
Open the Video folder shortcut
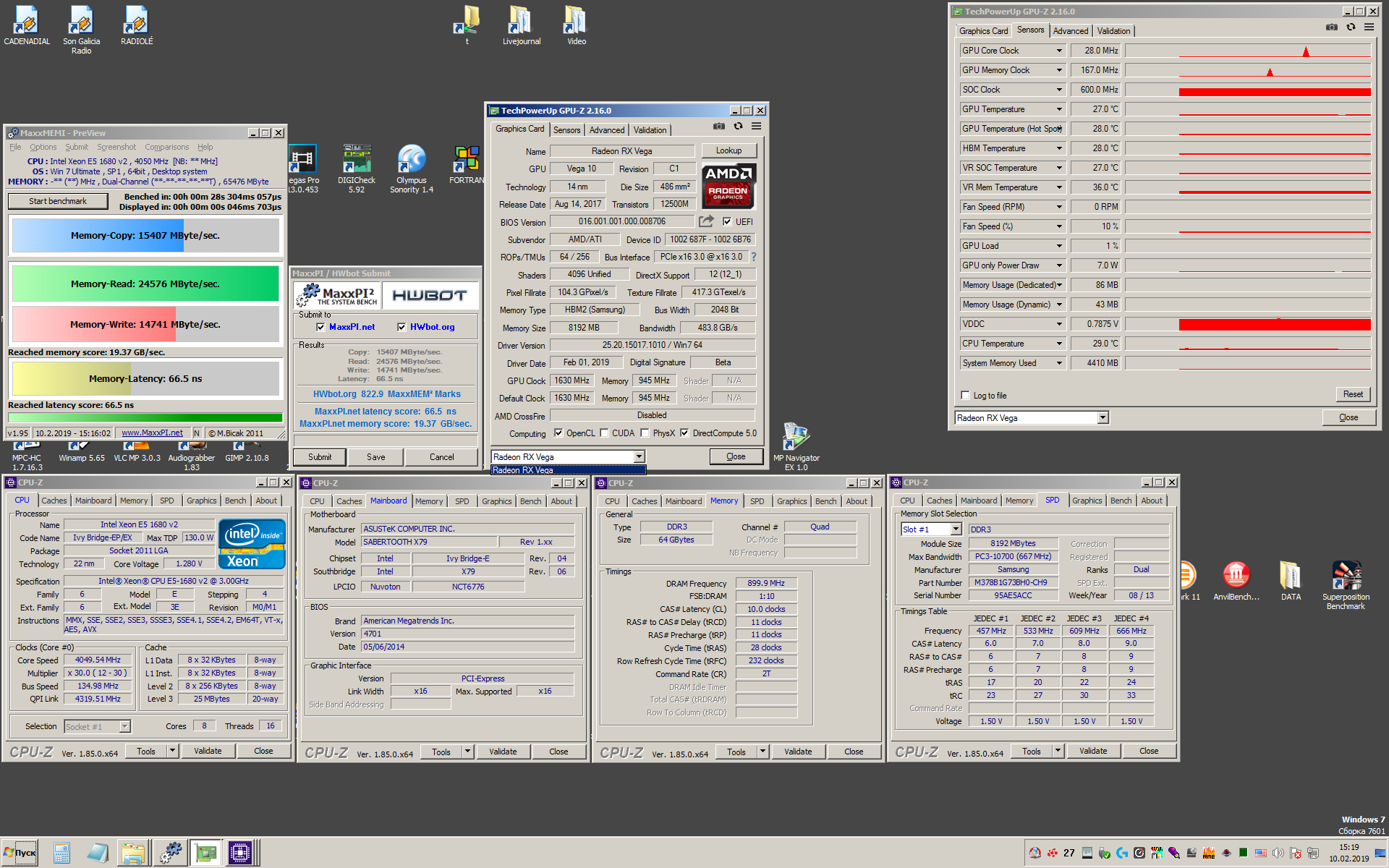576,26
